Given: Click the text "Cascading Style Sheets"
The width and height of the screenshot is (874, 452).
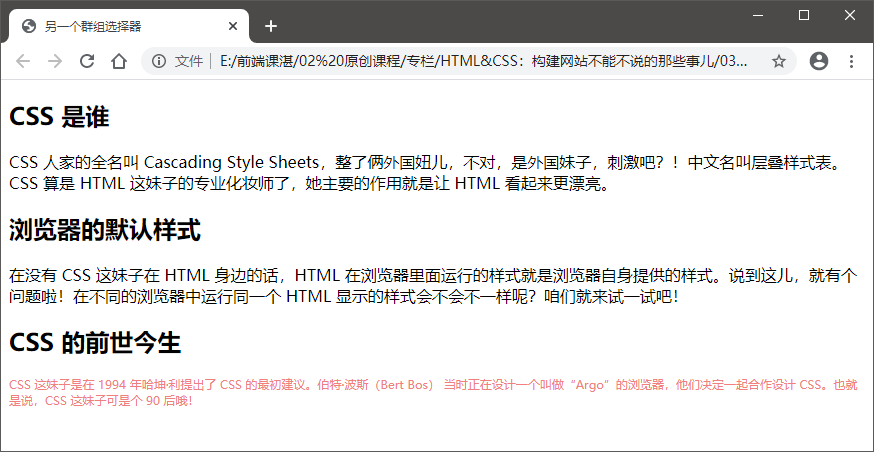Looking at the screenshot, I should pyautogui.click(x=231, y=163).
